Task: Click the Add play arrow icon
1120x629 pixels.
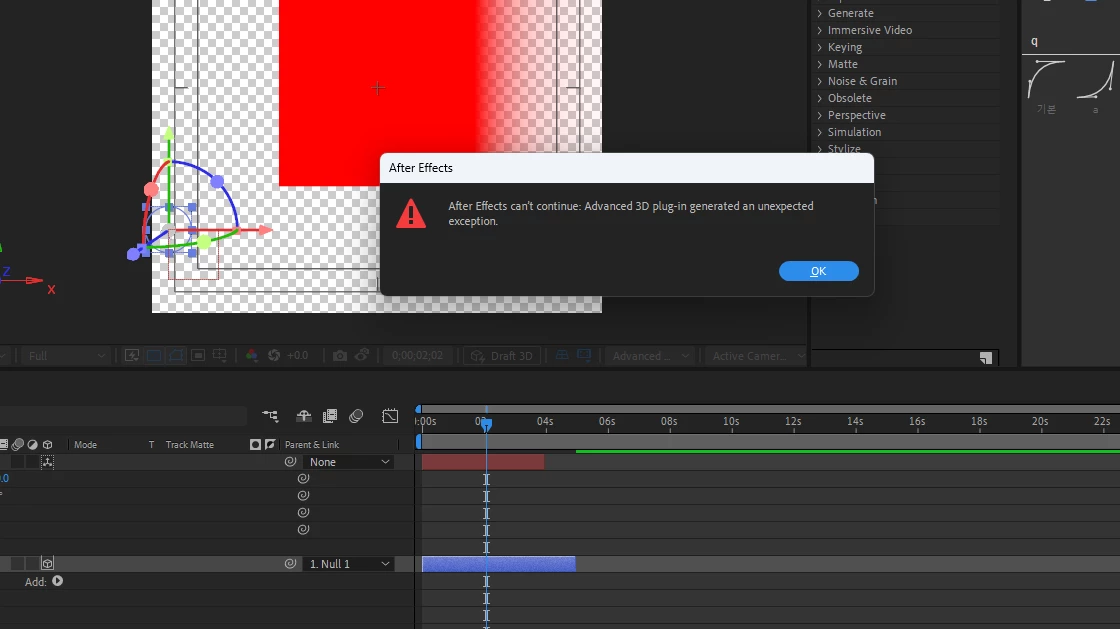Action: 58,581
